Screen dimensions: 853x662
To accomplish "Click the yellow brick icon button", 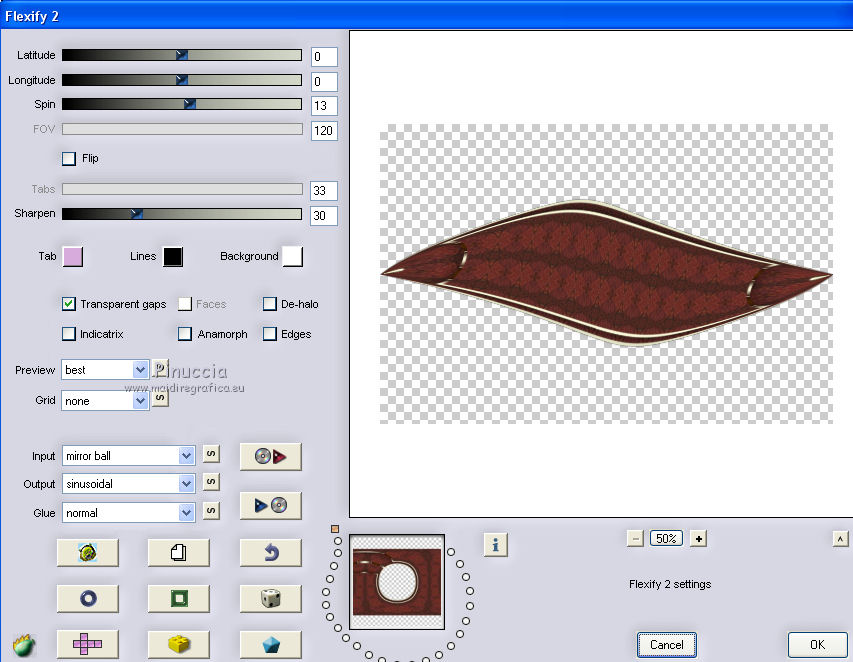I will (178, 645).
